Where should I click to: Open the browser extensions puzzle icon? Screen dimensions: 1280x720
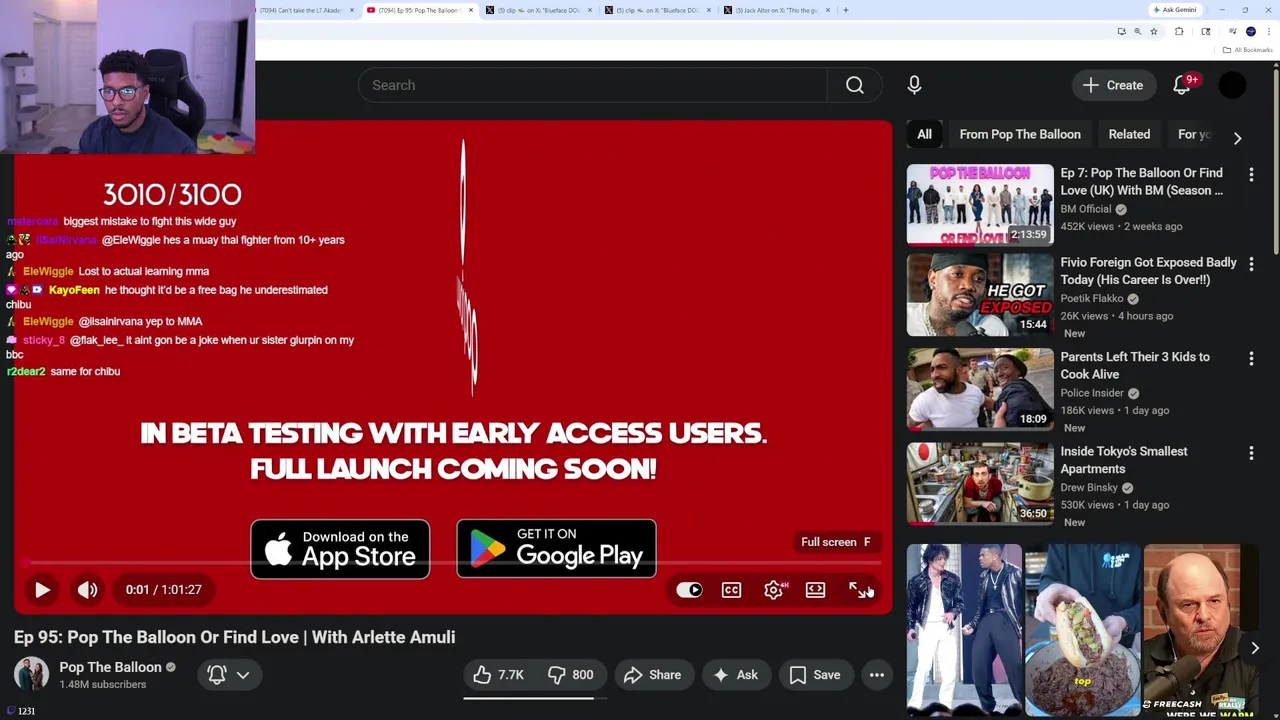(1178, 32)
